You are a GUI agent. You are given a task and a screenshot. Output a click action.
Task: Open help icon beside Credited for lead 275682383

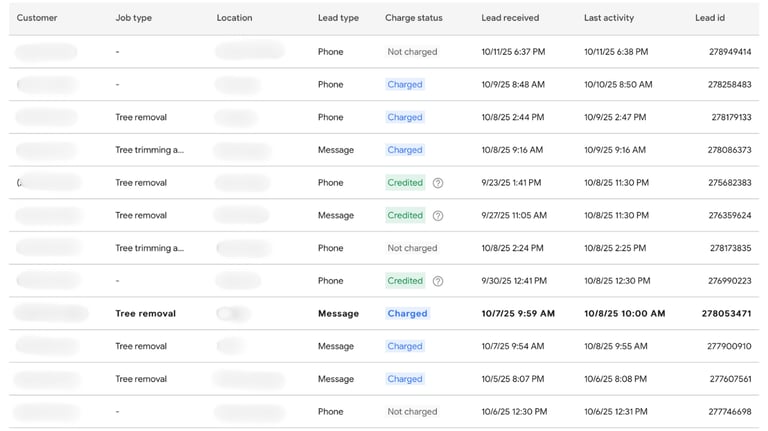click(438, 183)
